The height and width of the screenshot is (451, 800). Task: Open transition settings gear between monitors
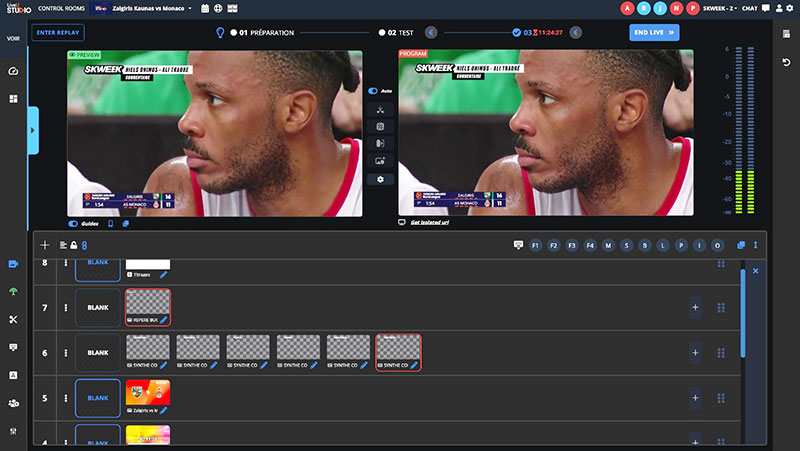click(x=380, y=178)
